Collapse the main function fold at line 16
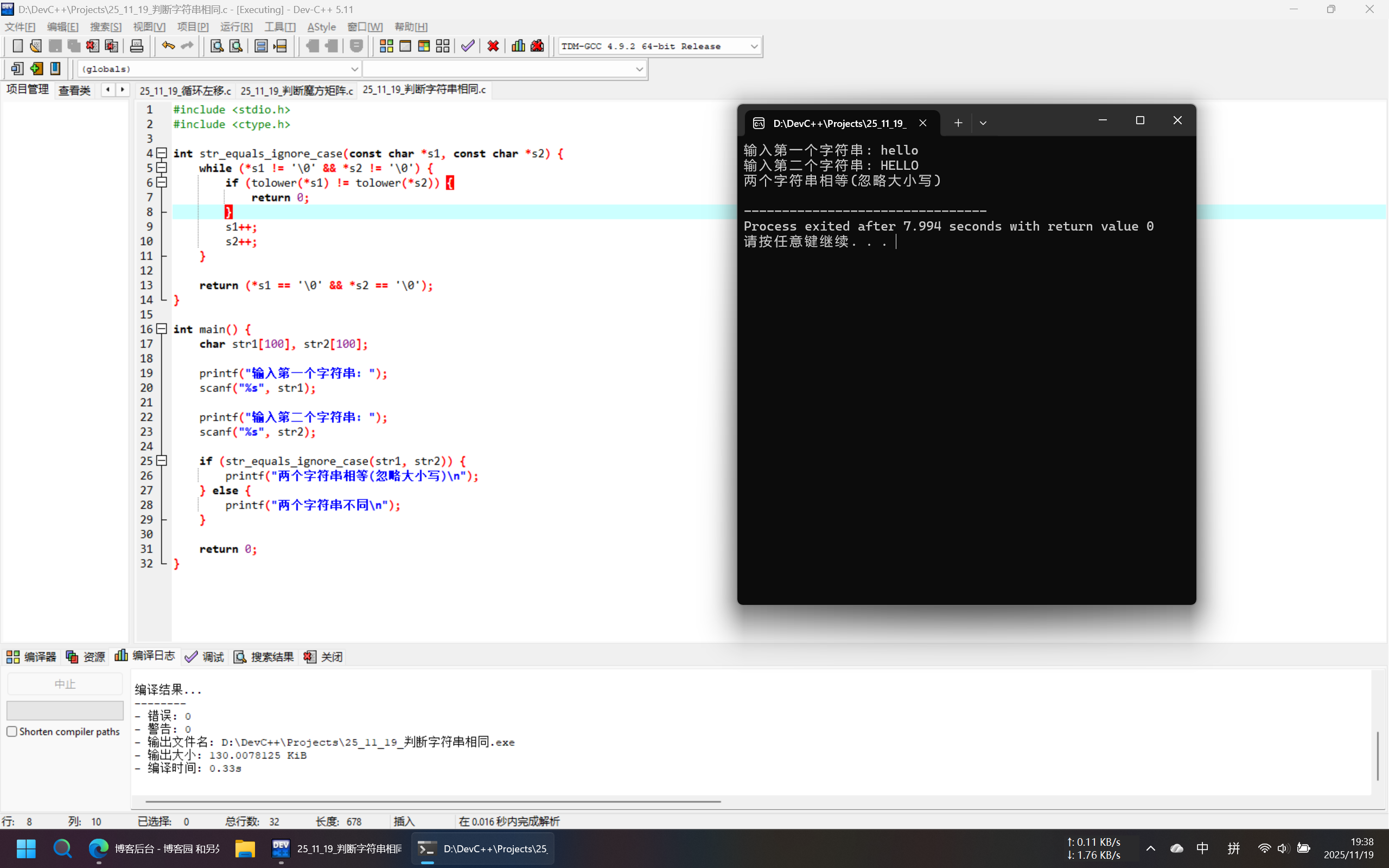This screenshot has height=868, width=1389. pyautogui.click(x=162, y=329)
